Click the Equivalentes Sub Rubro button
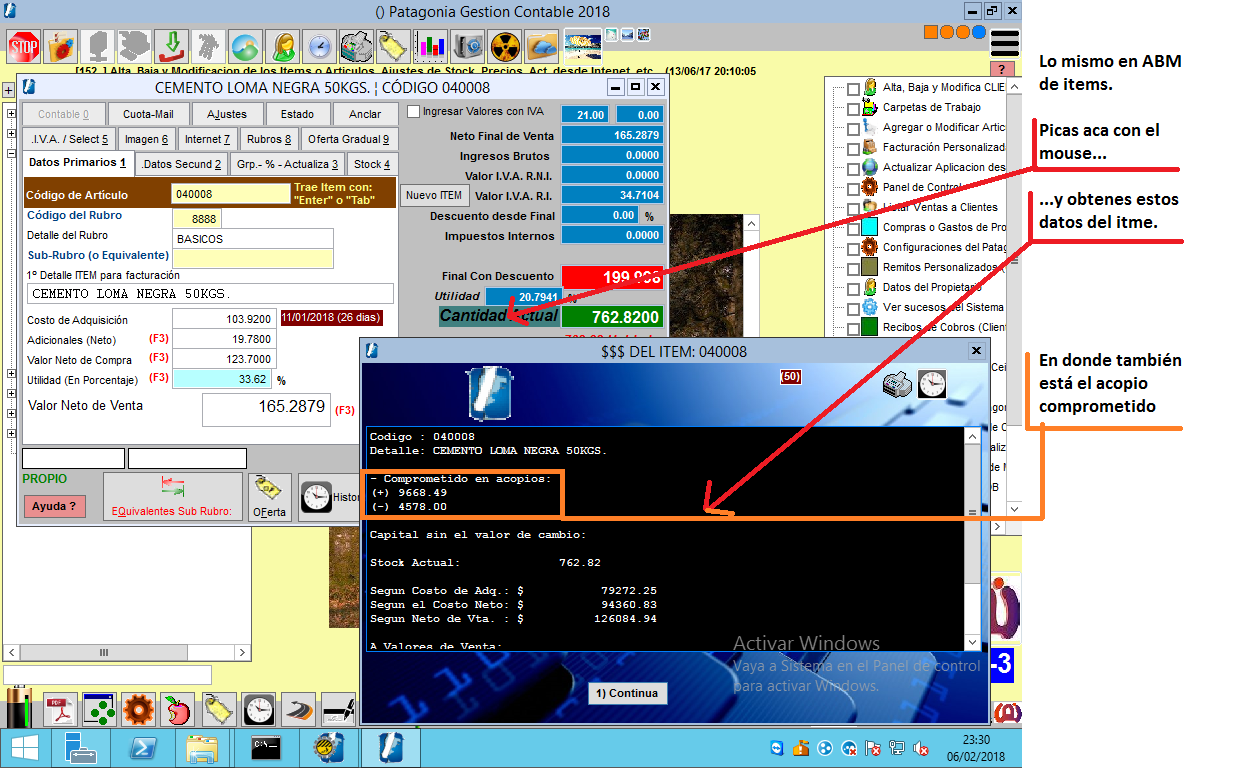Image resolution: width=1242 pixels, height=768 pixels. tap(173, 497)
